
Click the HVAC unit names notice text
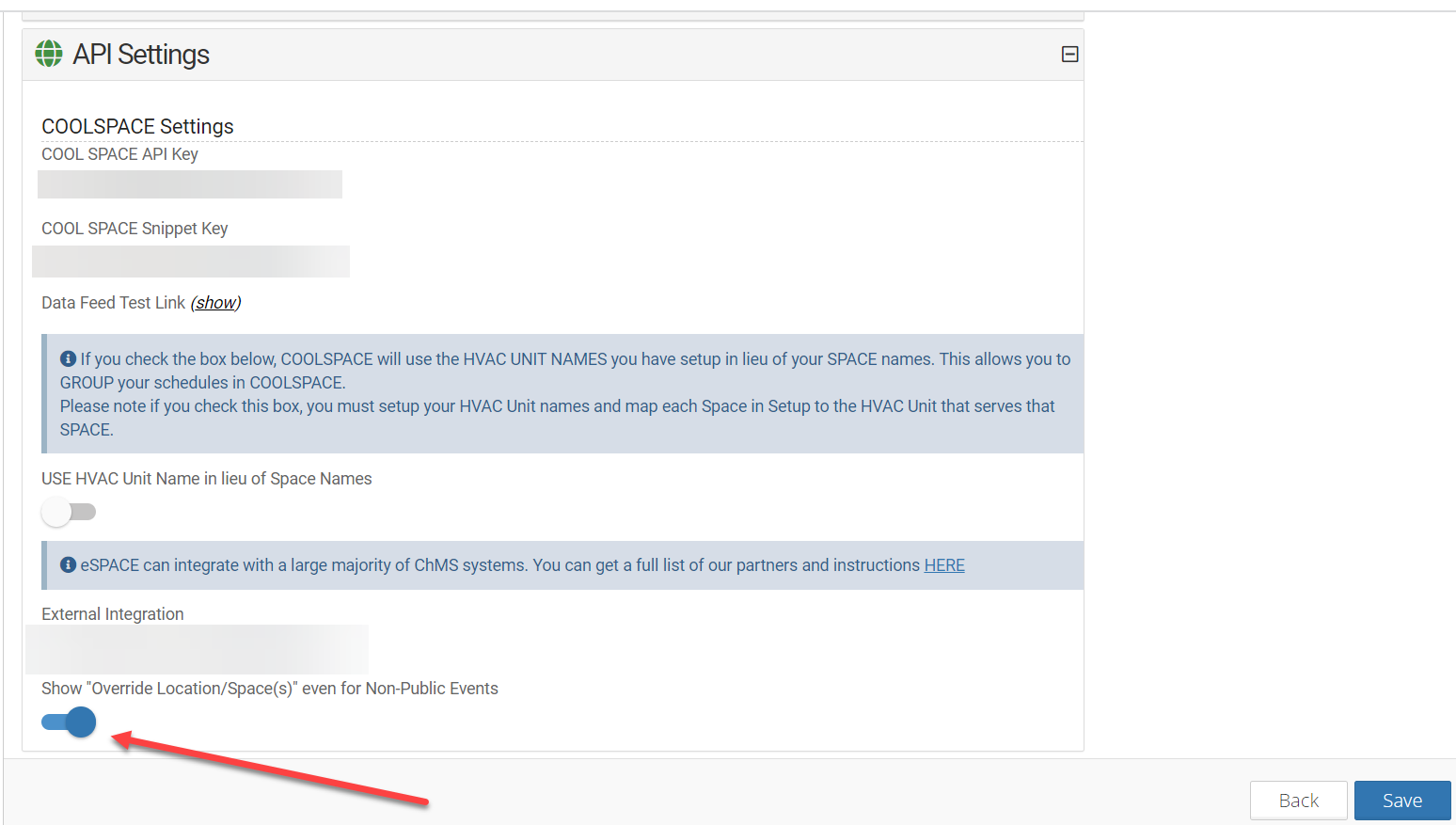564,394
